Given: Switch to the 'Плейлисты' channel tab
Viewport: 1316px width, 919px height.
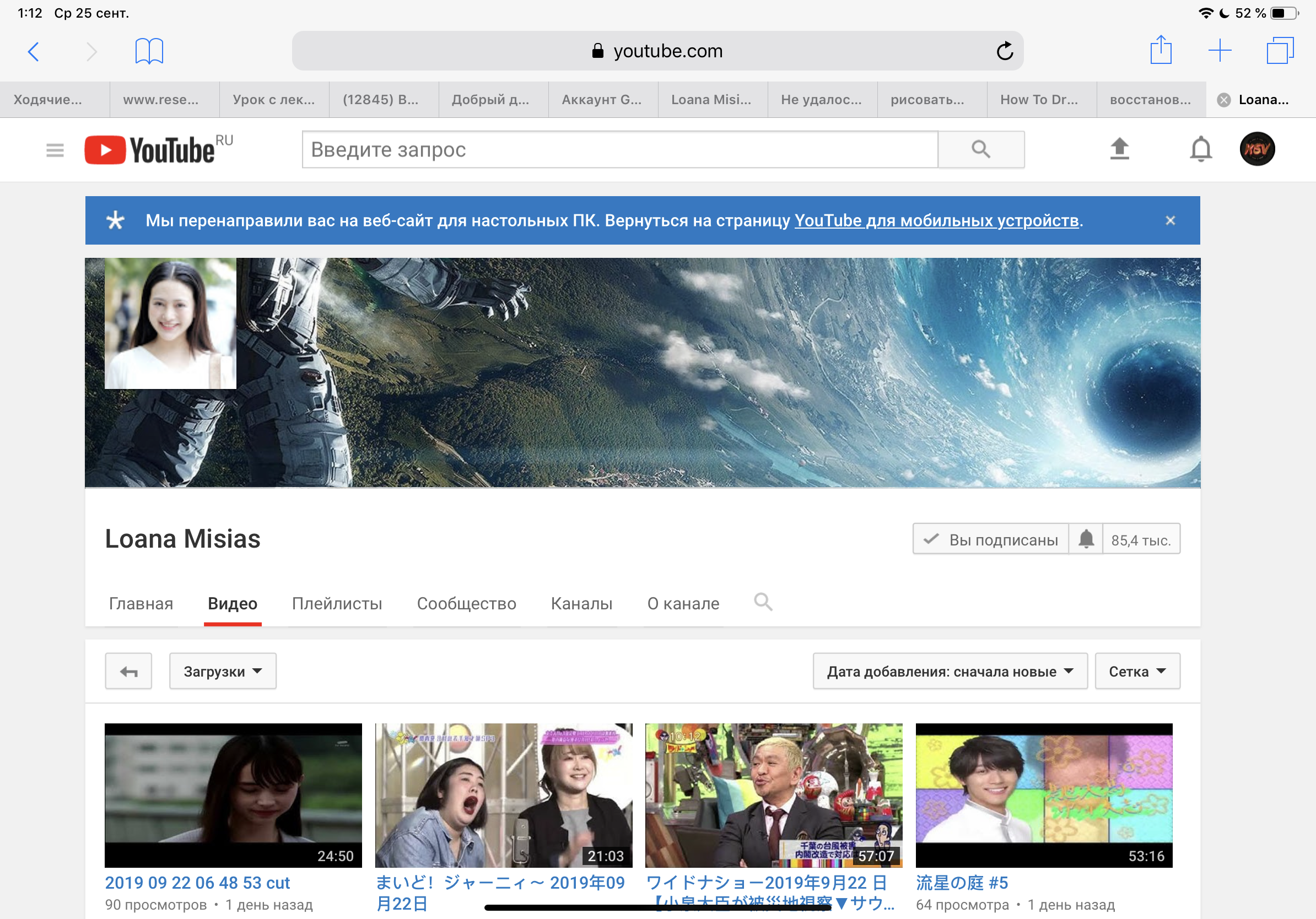Looking at the screenshot, I should [337, 603].
